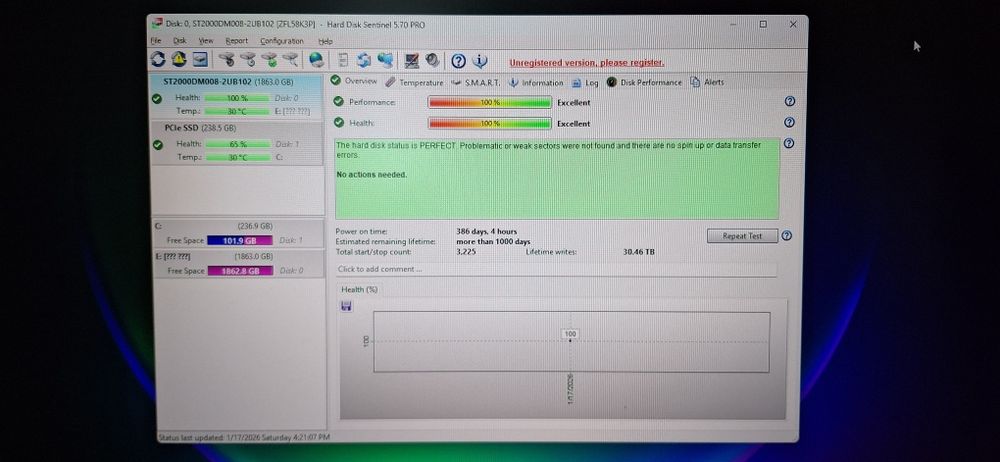Image resolution: width=1000 pixels, height=462 pixels.
Task: Switch to the Information tab
Action: [x=536, y=83]
